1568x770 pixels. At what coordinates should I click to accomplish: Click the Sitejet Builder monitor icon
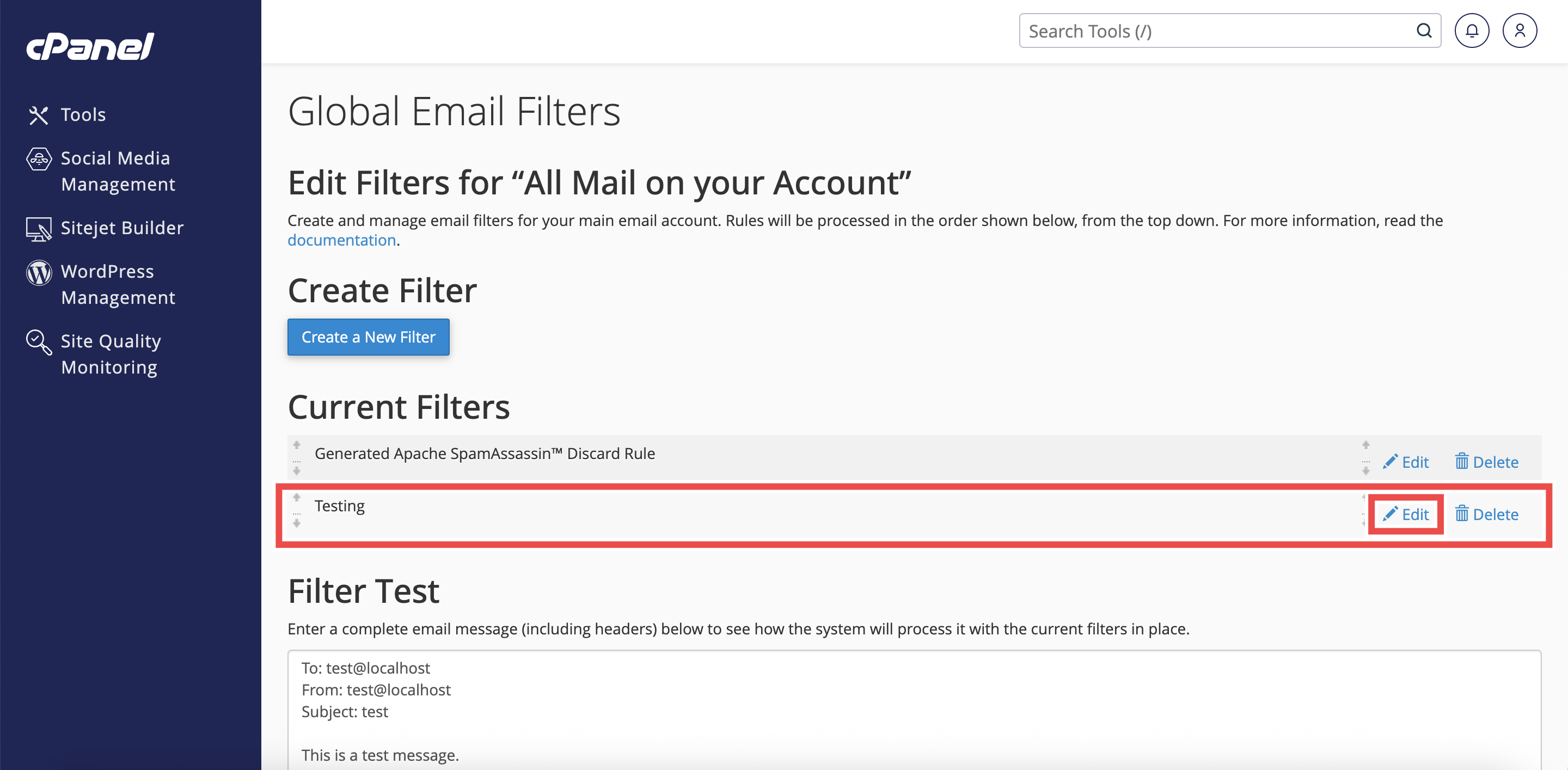tap(38, 229)
